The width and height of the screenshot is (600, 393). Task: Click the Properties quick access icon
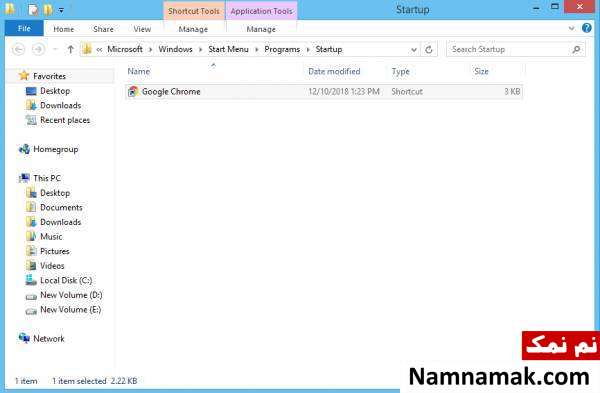coord(33,10)
